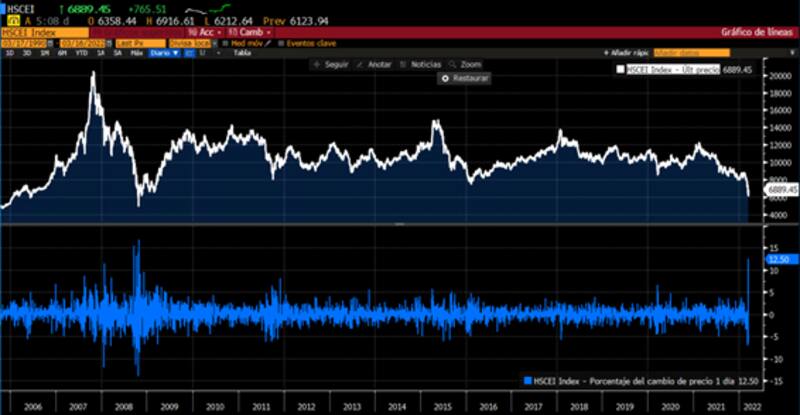Switch to the Tabla view
This screenshot has height=415, width=800.
coord(241,53)
